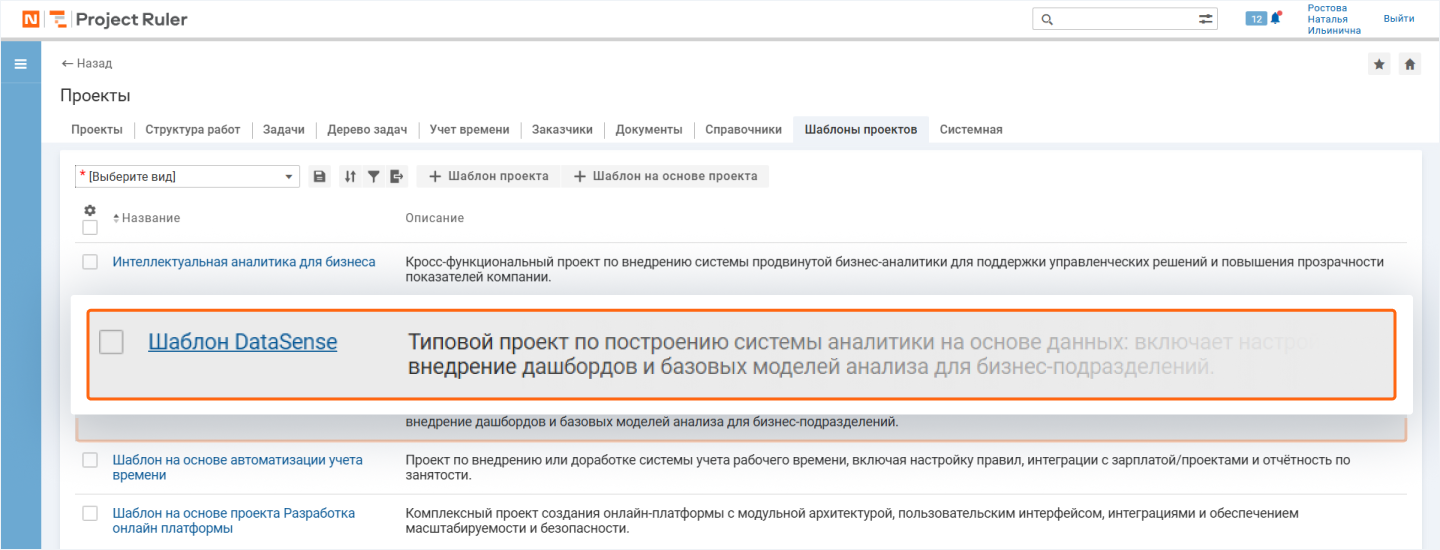Click the export icon in toolbar
Screen dimensions: 1440x550
tap(397, 177)
